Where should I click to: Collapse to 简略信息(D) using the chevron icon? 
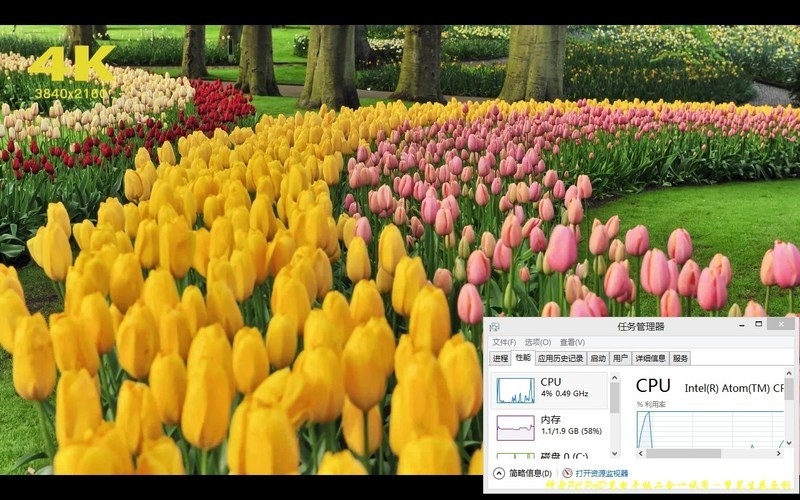point(499,473)
